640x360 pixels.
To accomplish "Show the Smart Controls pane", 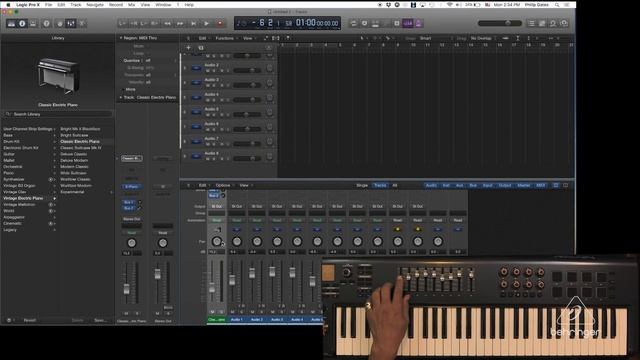I will coord(60,24).
